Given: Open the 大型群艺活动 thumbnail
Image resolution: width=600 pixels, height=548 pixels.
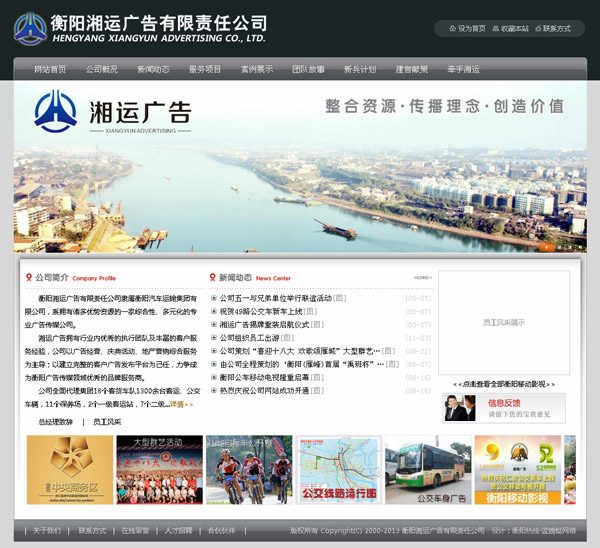Looking at the screenshot, I should click(159, 469).
